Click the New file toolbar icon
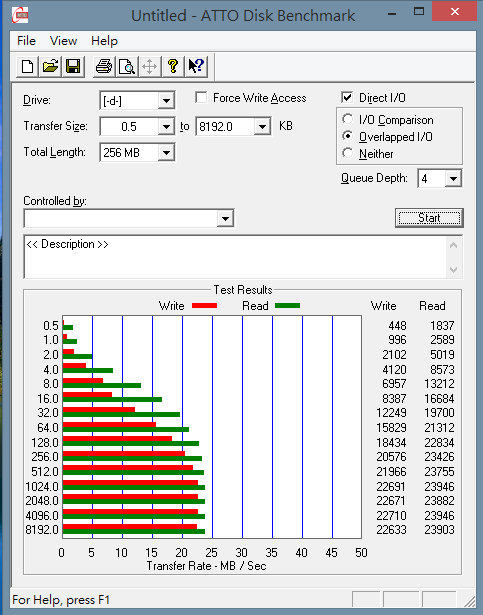Screen dimensions: 483x615 tap(27, 66)
